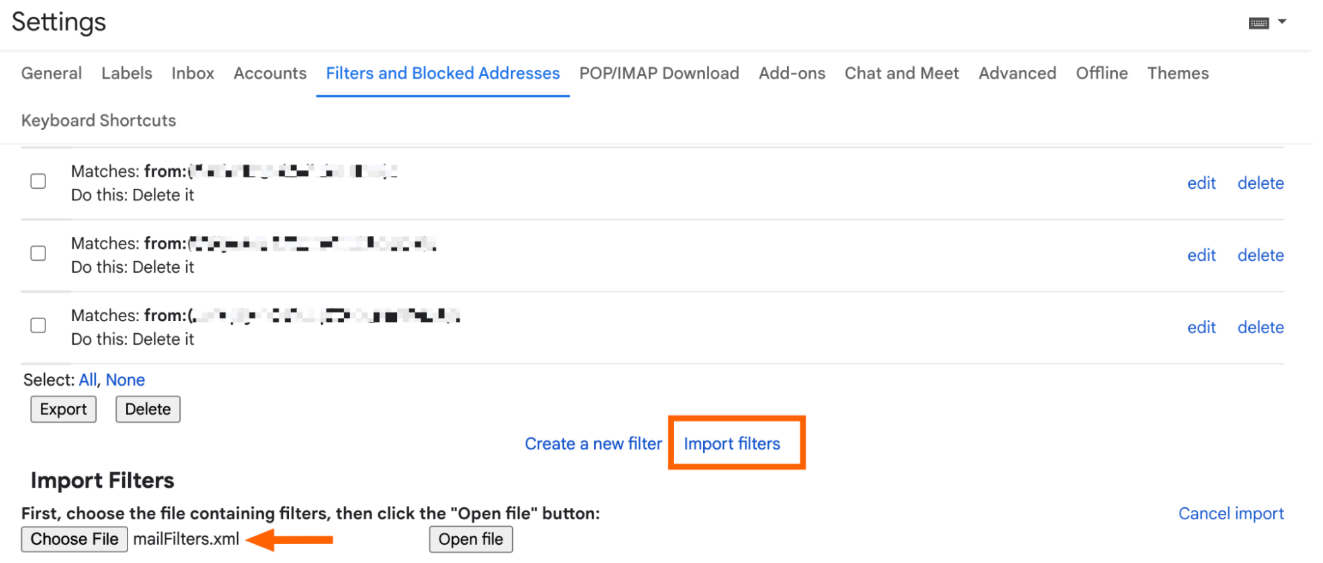Check the third filter's checkbox
The image size is (1323, 563).
(38, 326)
